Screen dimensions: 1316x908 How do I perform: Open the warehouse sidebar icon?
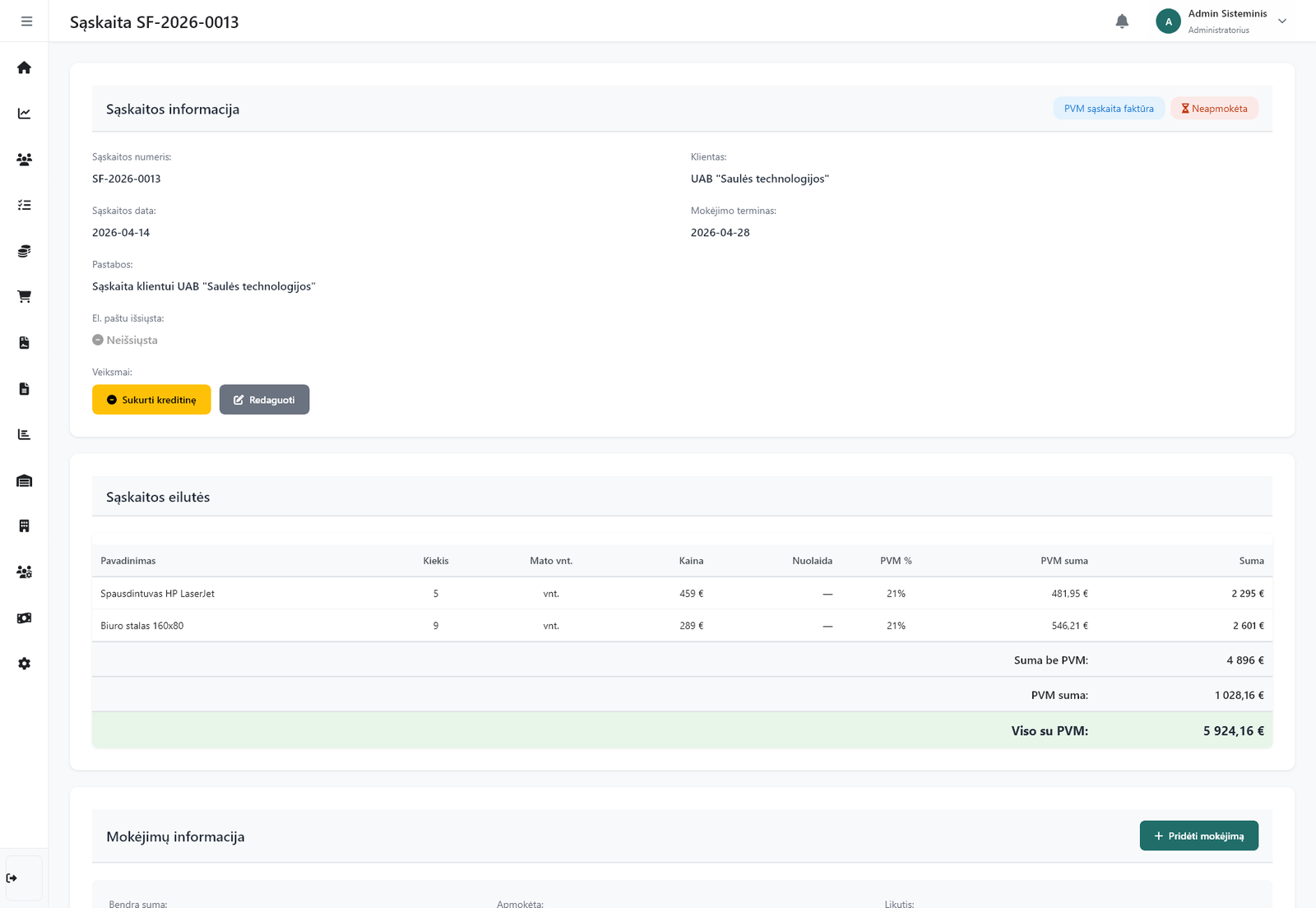[24, 480]
